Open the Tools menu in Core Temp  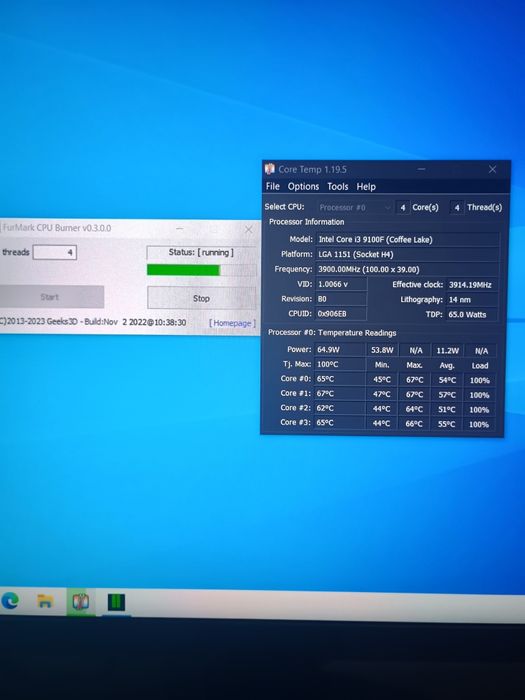tap(338, 187)
